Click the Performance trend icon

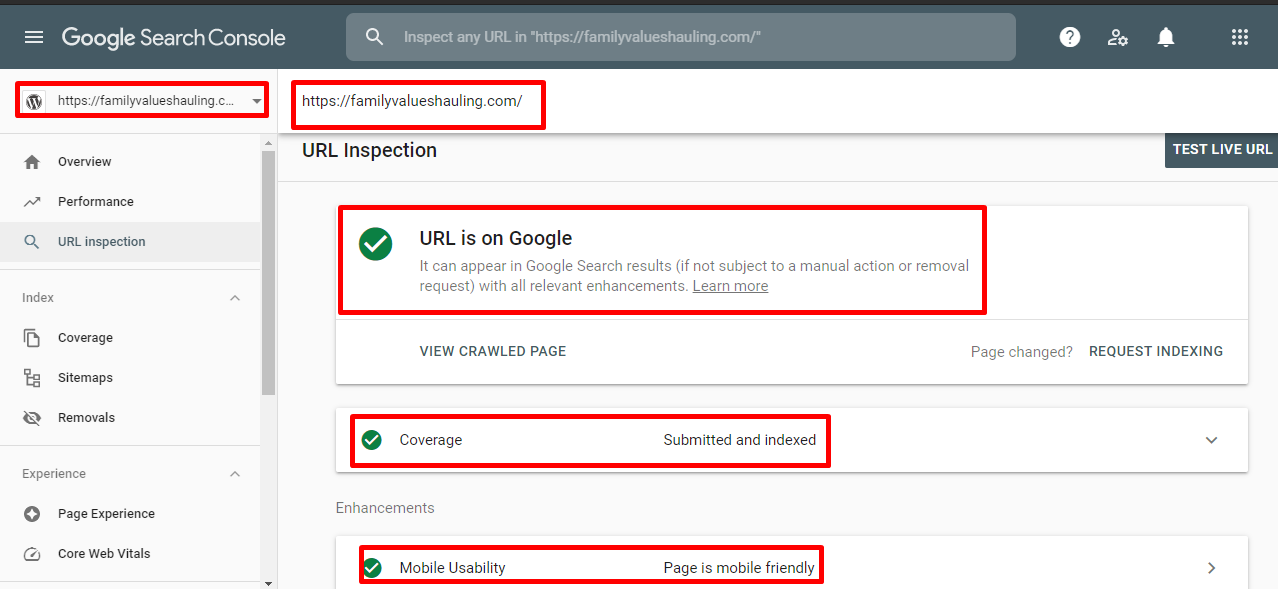click(x=32, y=202)
